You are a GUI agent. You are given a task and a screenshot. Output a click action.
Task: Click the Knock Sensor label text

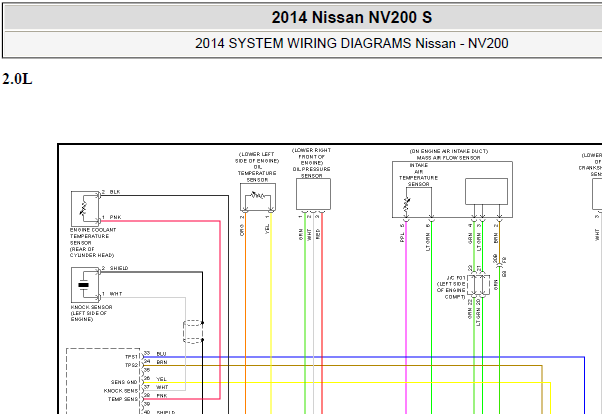(x=91, y=313)
